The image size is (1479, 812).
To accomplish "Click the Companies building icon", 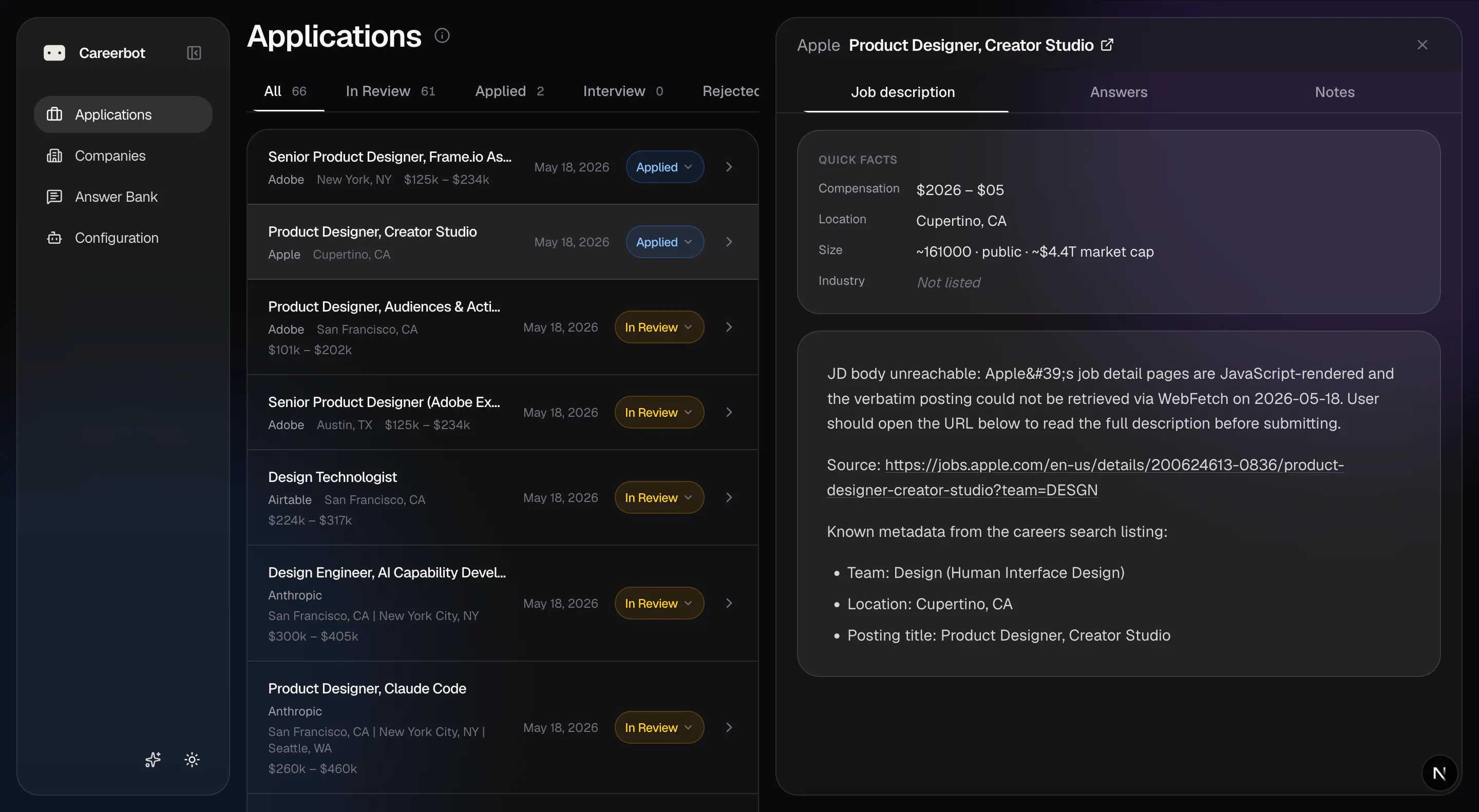I will click(54, 156).
